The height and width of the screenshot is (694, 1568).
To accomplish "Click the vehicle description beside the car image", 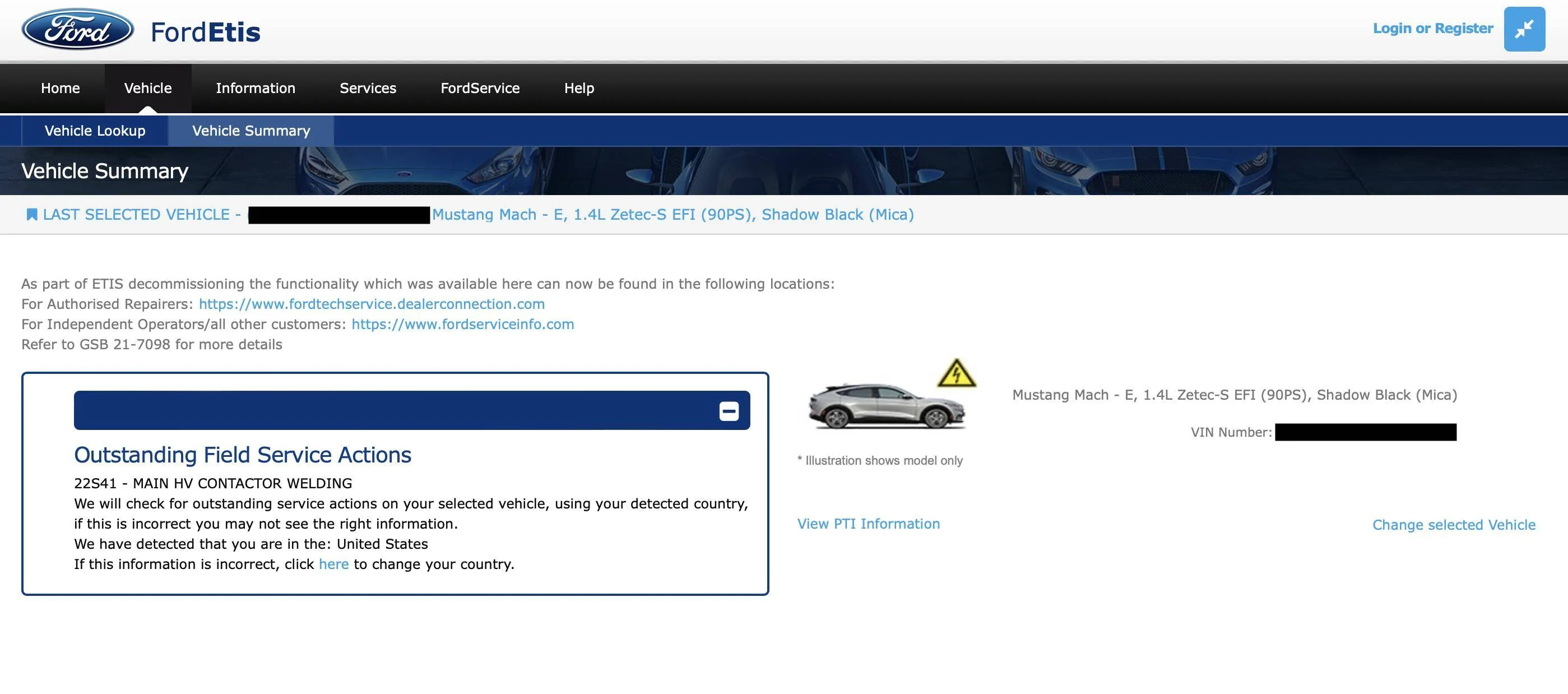I will [1235, 395].
